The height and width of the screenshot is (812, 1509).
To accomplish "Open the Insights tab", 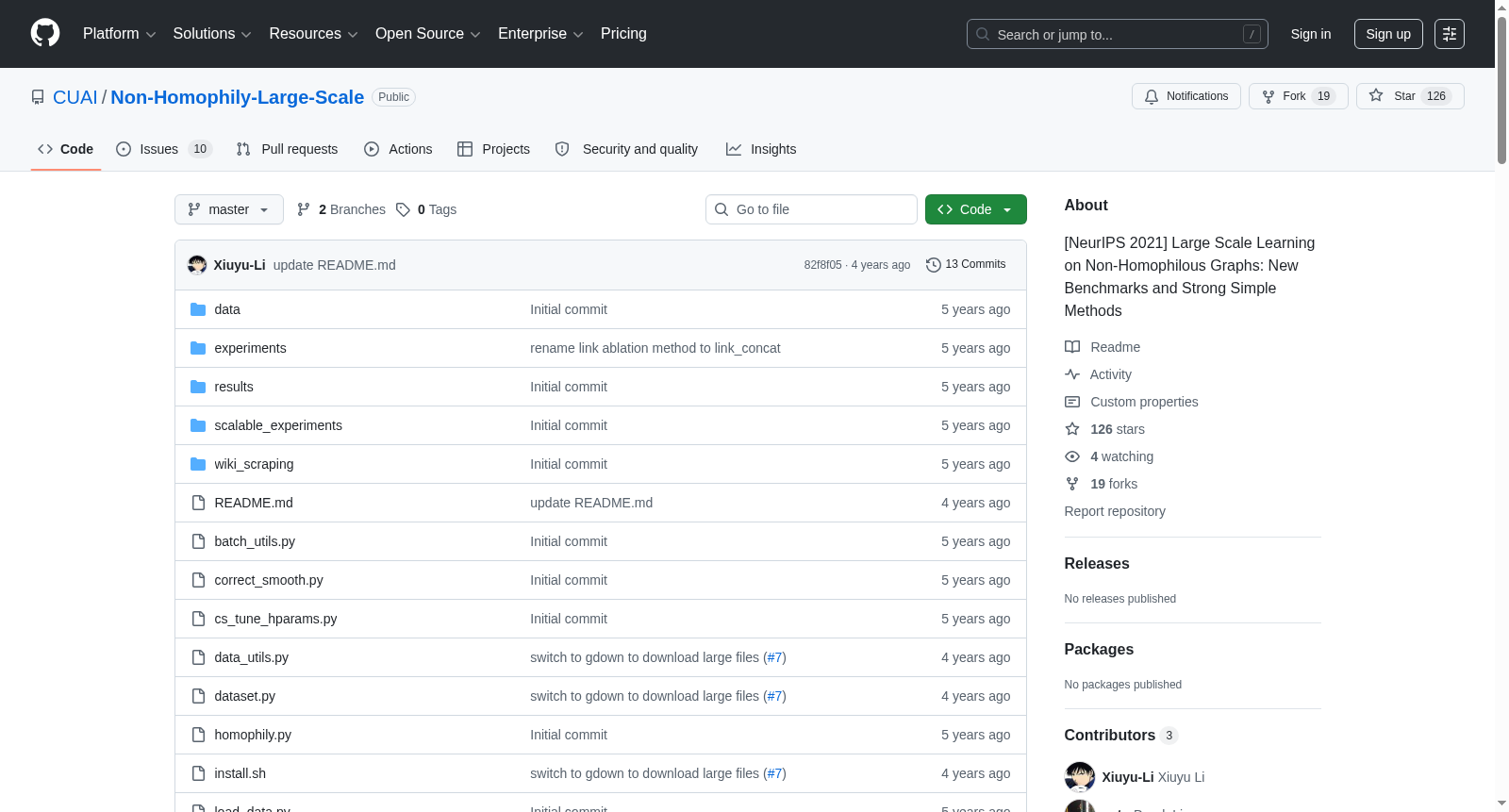I will pos(761,149).
